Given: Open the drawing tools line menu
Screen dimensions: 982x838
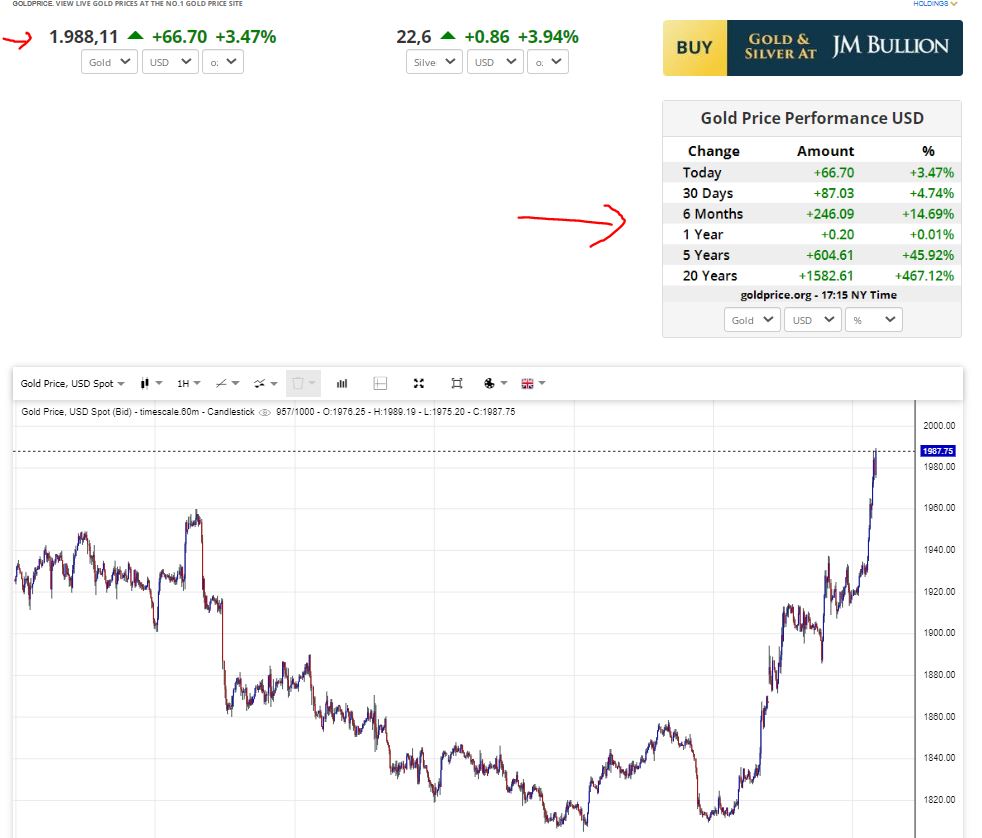Looking at the screenshot, I should 226,383.
